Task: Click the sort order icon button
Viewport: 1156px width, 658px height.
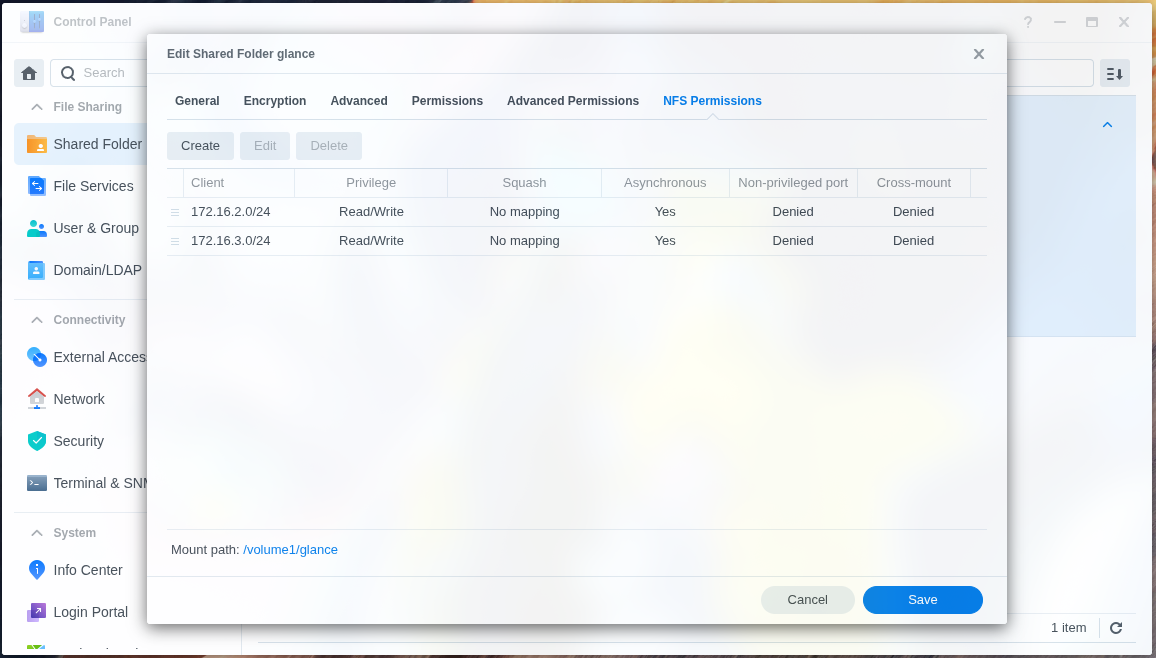Action: click(1115, 73)
